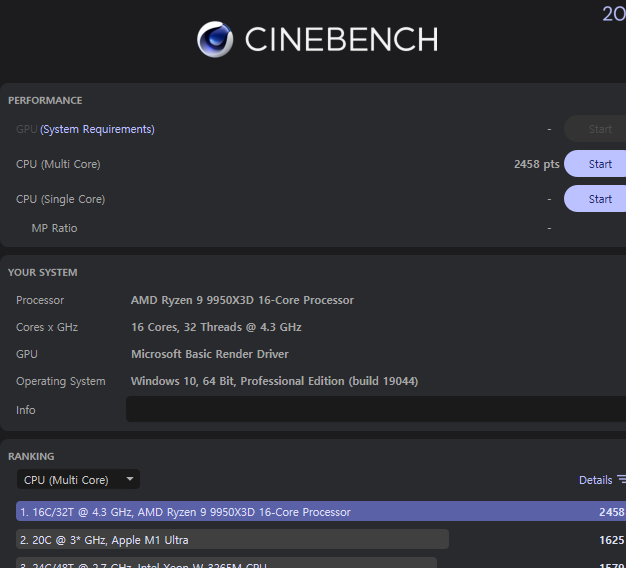Click the CPU (Multi Core) performance label
This screenshot has height=568, width=626.
tap(58, 164)
